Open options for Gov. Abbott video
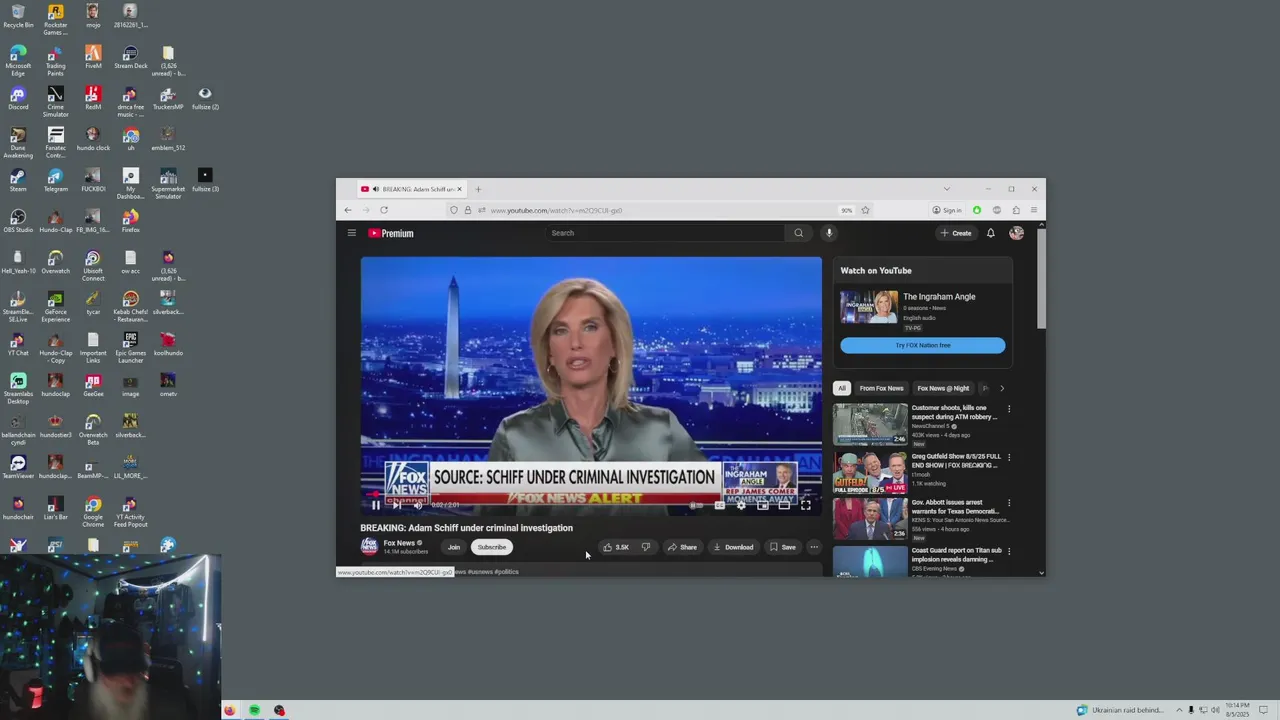The height and width of the screenshot is (720, 1280). (x=1009, y=503)
